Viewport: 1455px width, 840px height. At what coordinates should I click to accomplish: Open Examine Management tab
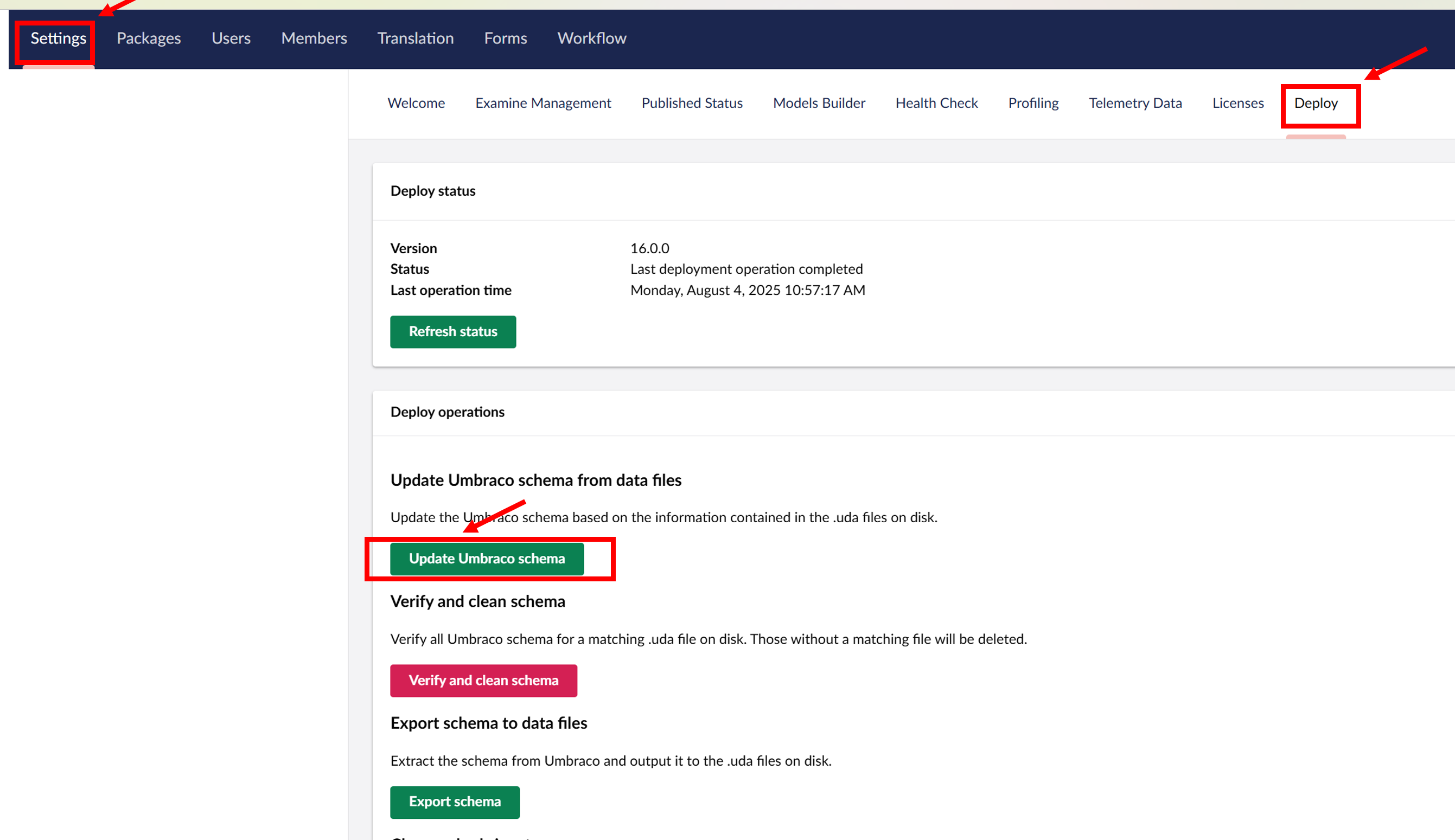coord(543,103)
